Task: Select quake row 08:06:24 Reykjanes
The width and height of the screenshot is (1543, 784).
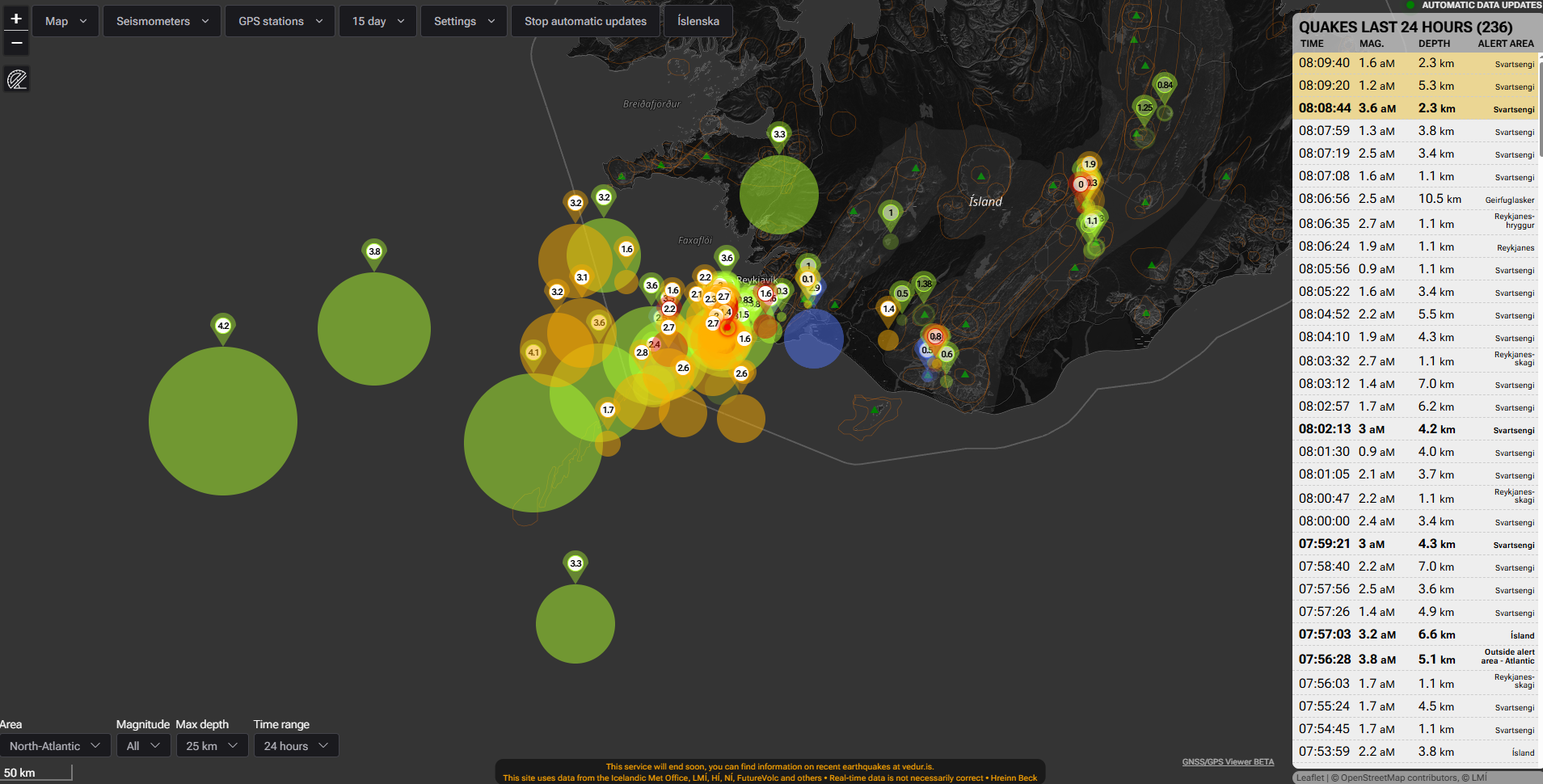Action: click(x=1416, y=247)
